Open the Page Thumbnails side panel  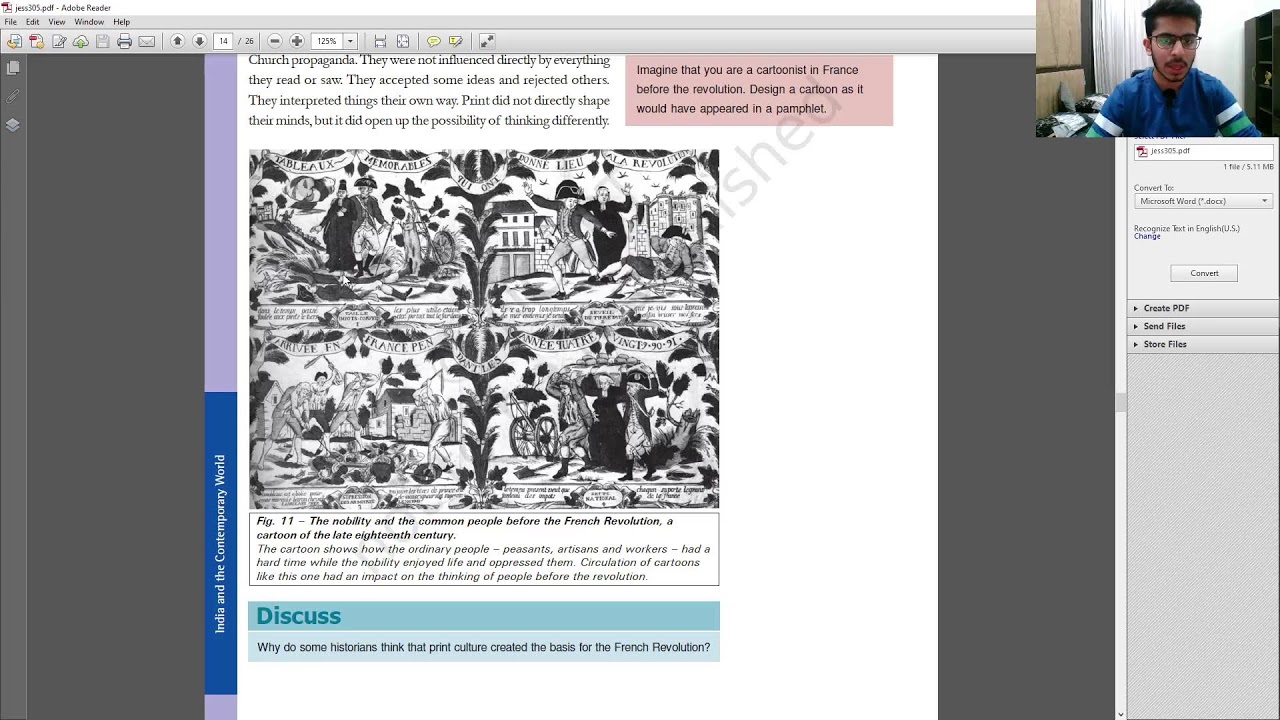[x=13, y=68]
